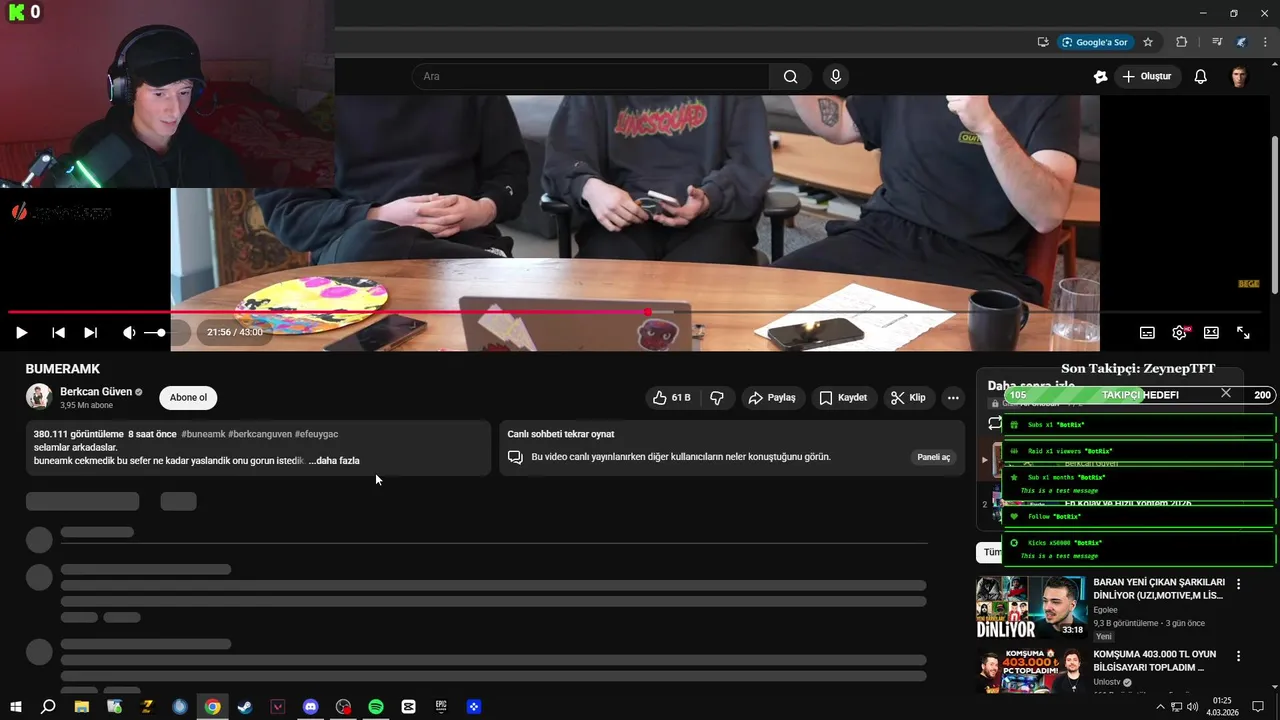Open the Unlostv channel name

tap(1107, 682)
